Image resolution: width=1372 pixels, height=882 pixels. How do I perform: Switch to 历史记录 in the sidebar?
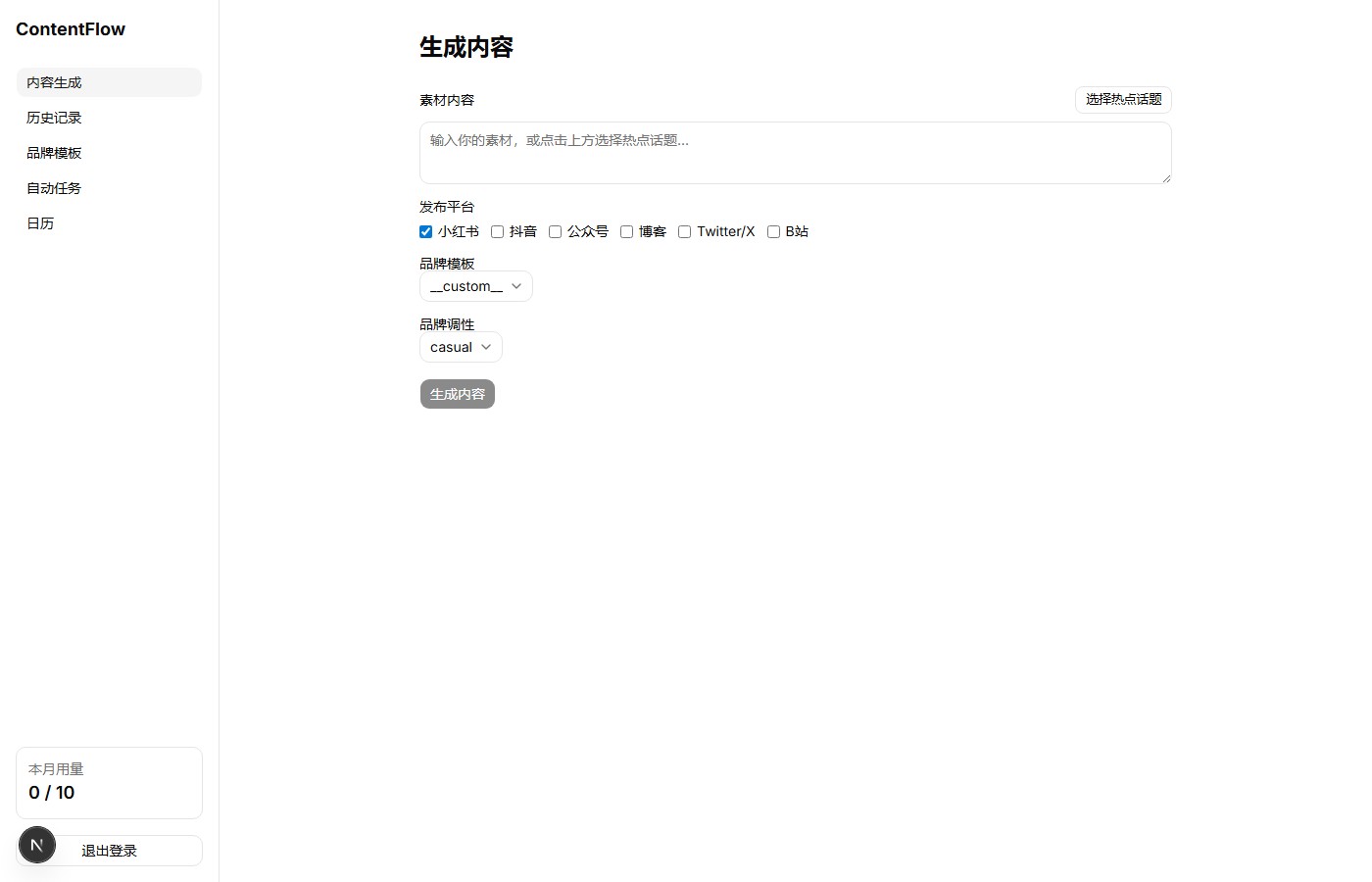pos(54,118)
